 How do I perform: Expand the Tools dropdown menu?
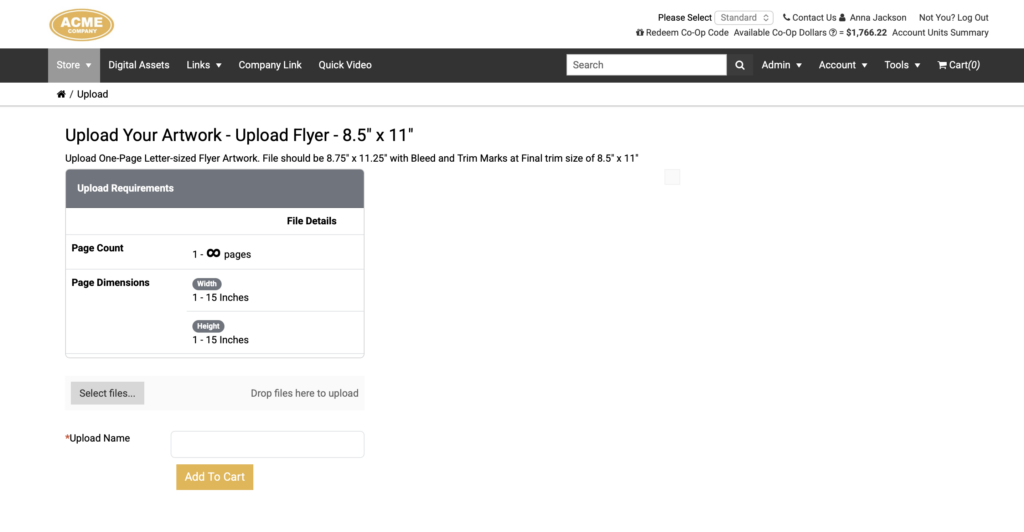click(902, 65)
